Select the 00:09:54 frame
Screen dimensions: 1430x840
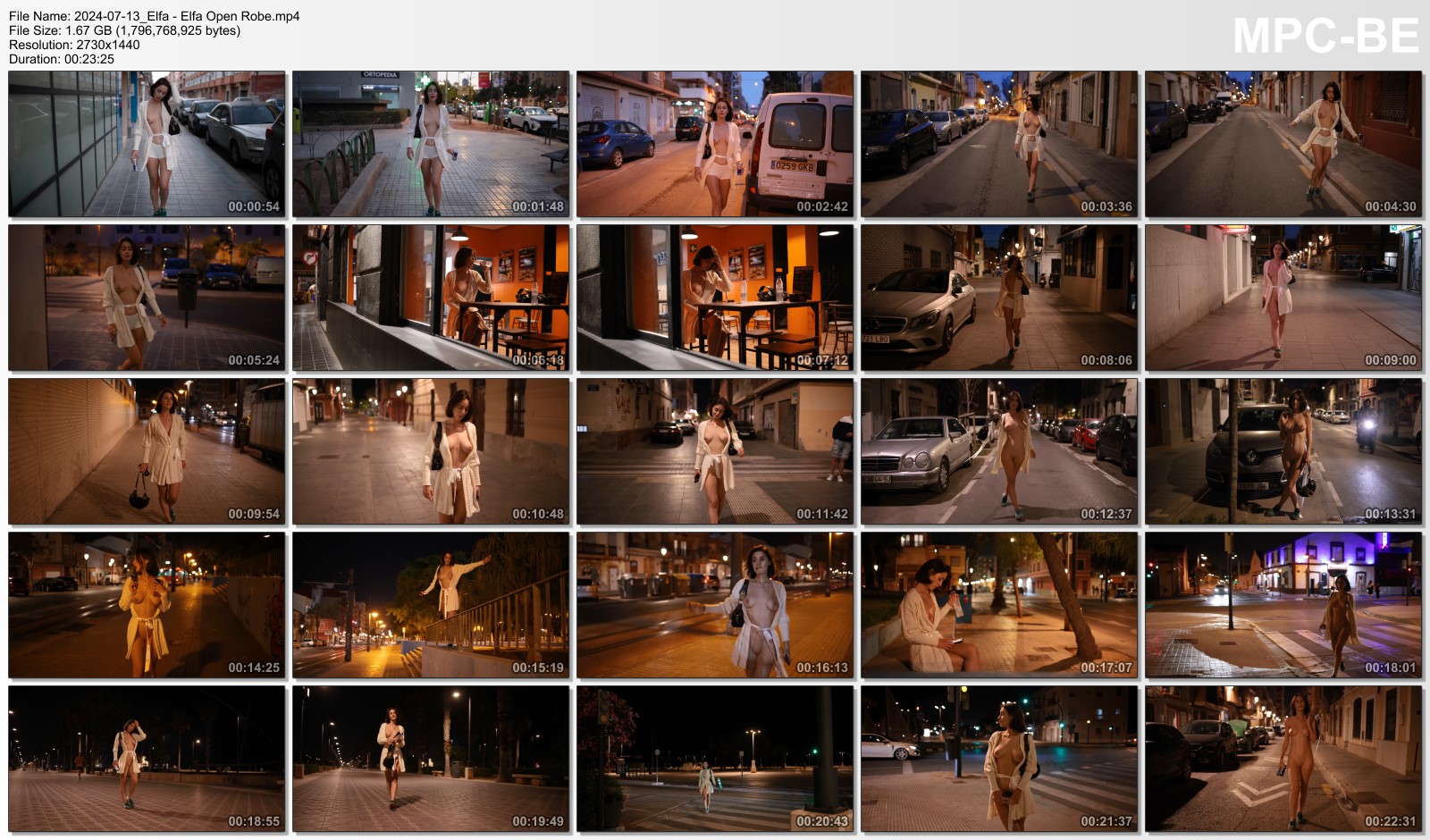coord(147,451)
